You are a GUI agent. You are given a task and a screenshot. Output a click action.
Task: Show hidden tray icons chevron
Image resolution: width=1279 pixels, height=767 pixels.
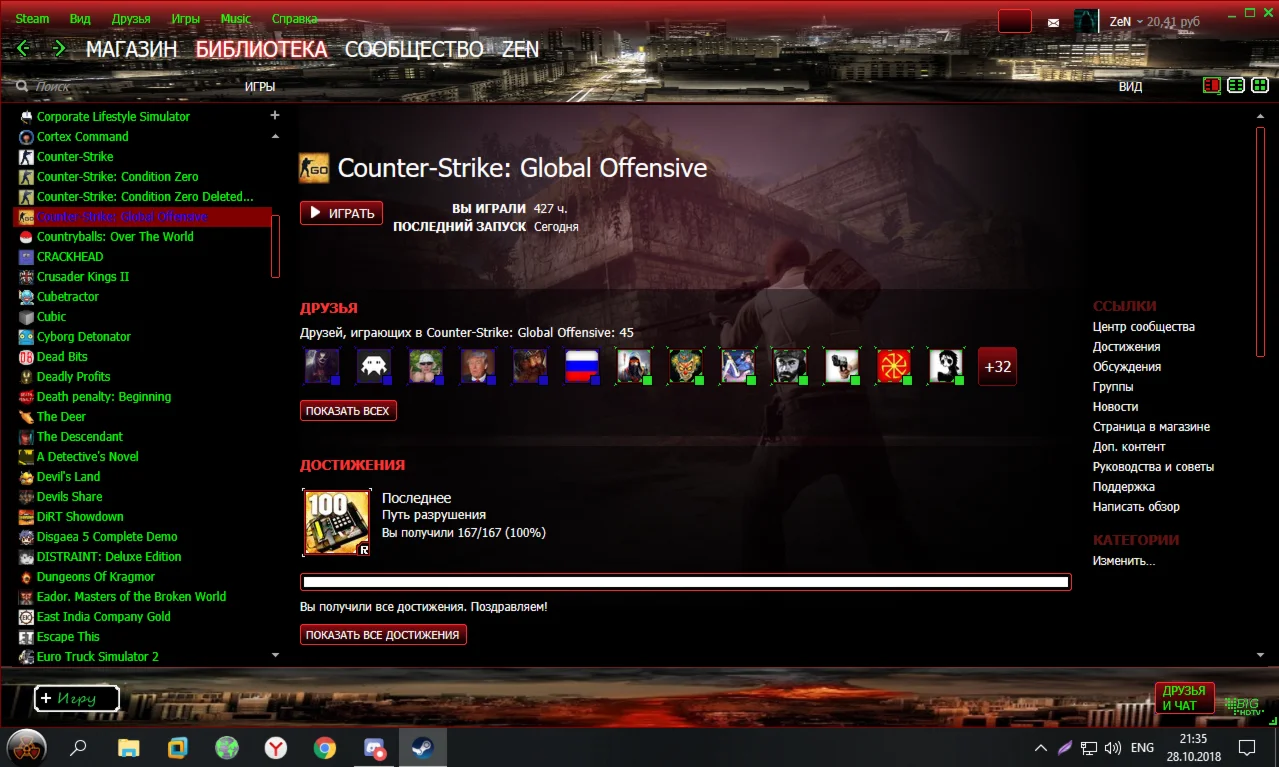[x=1041, y=747]
